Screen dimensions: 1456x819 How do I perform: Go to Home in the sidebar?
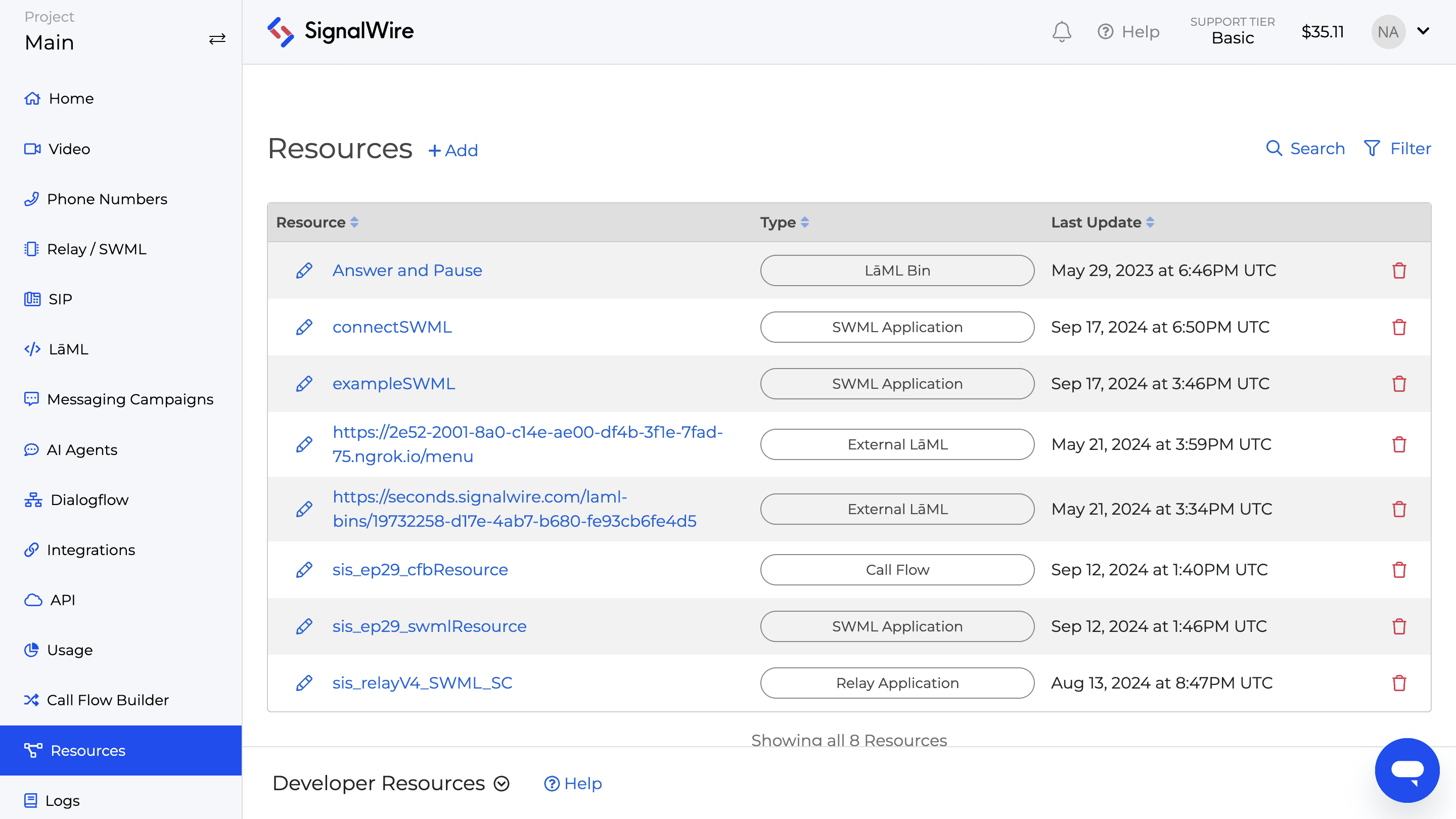[59, 99]
